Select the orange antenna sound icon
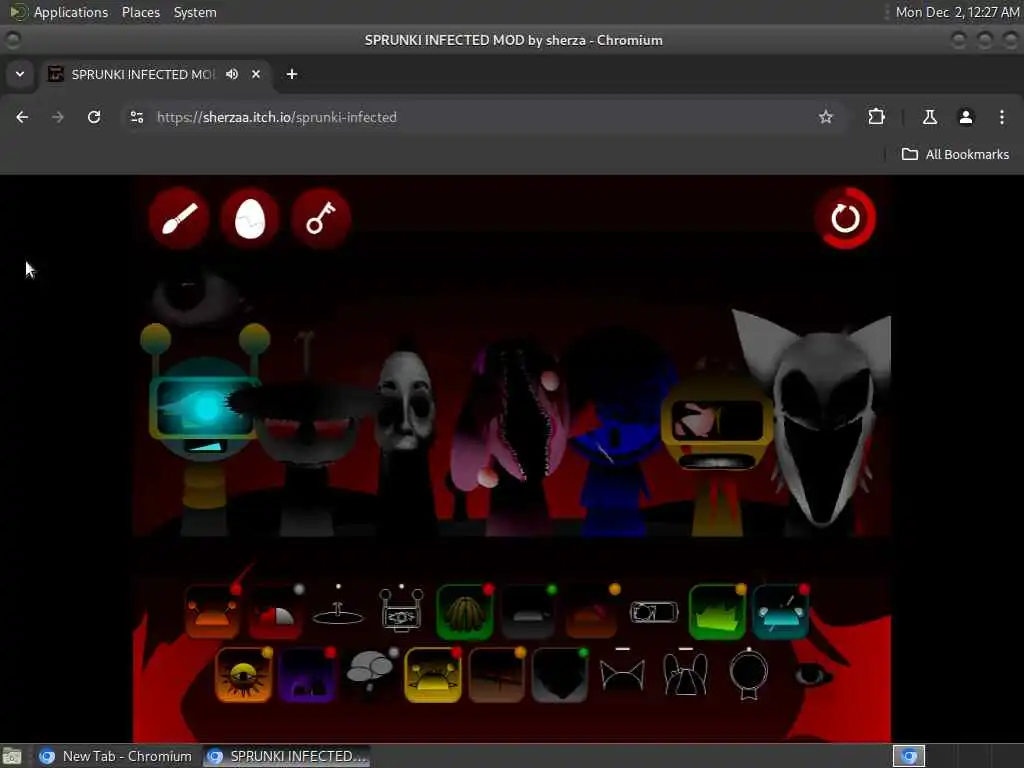 click(x=212, y=612)
